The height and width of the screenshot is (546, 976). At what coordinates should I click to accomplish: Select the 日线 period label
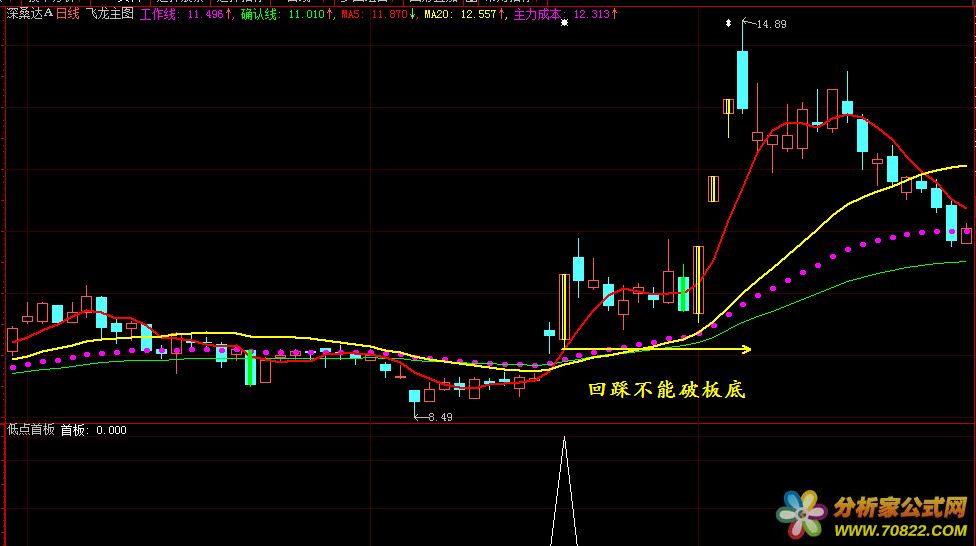point(68,14)
